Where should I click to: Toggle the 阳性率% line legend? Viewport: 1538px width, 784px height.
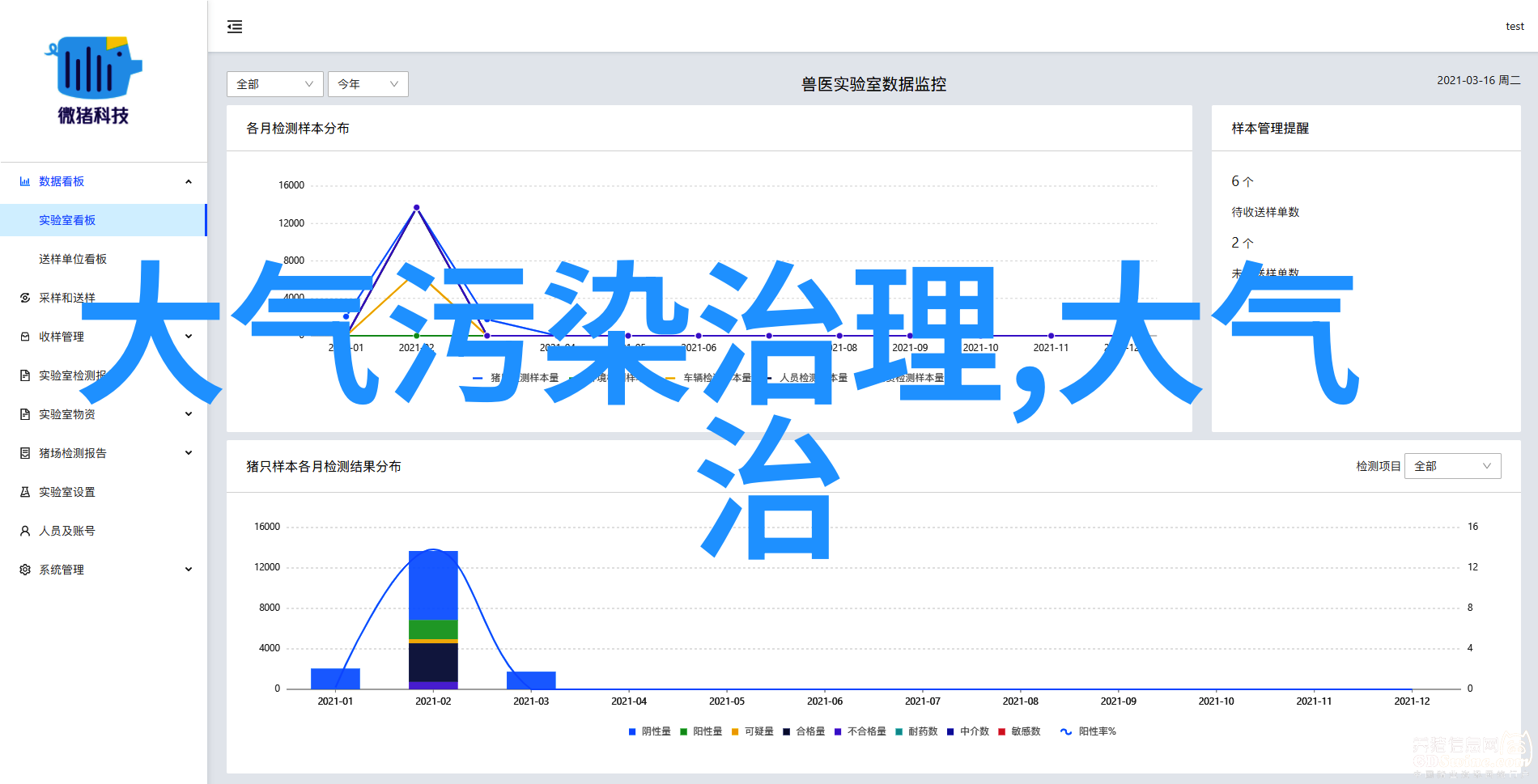click(1088, 731)
